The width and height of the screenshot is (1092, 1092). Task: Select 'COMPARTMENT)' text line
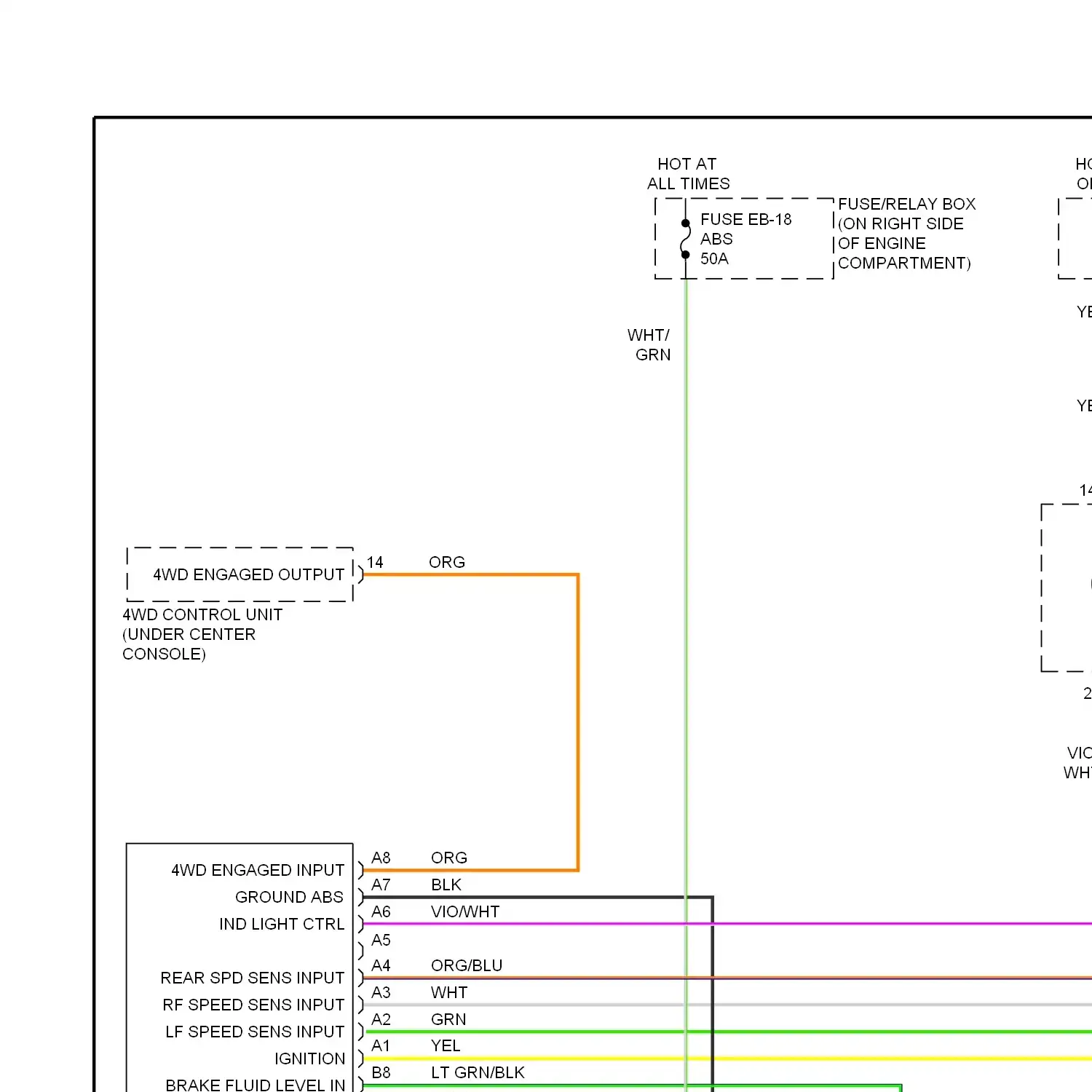pos(904,263)
